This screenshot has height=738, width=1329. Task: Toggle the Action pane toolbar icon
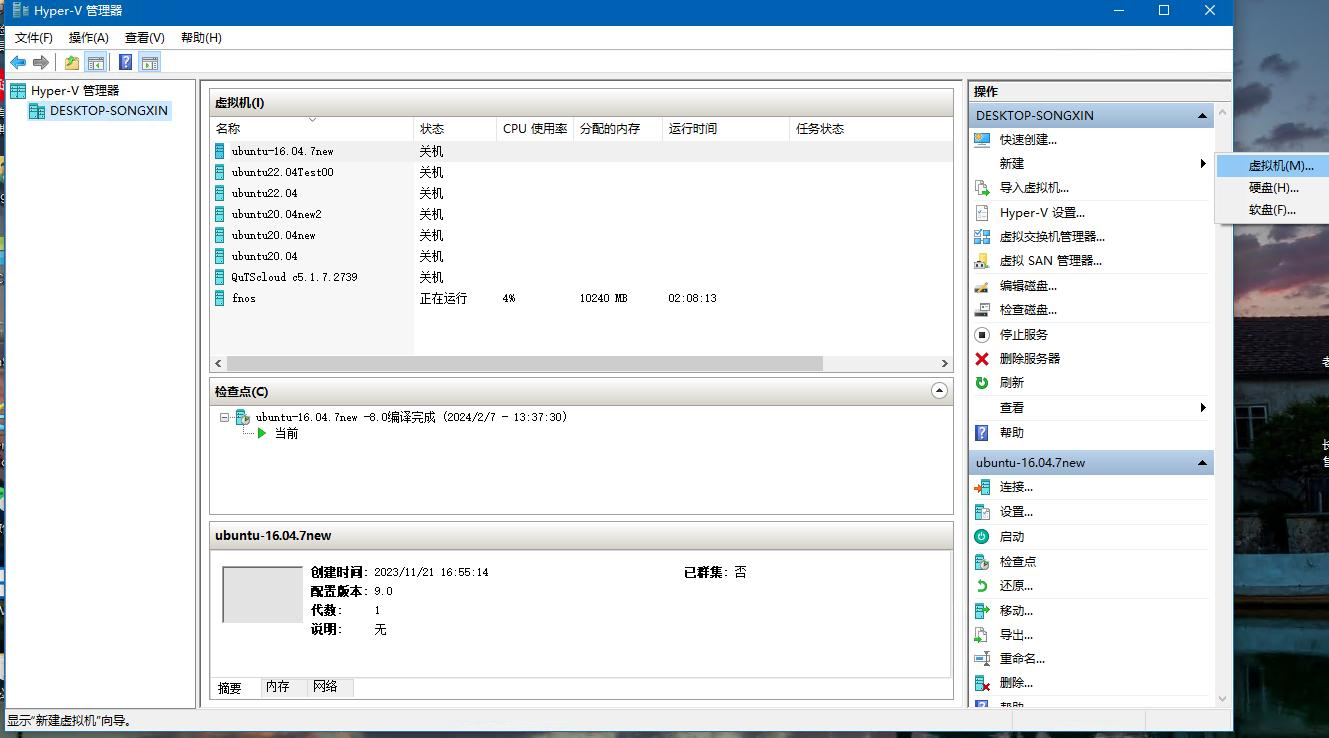click(x=150, y=62)
